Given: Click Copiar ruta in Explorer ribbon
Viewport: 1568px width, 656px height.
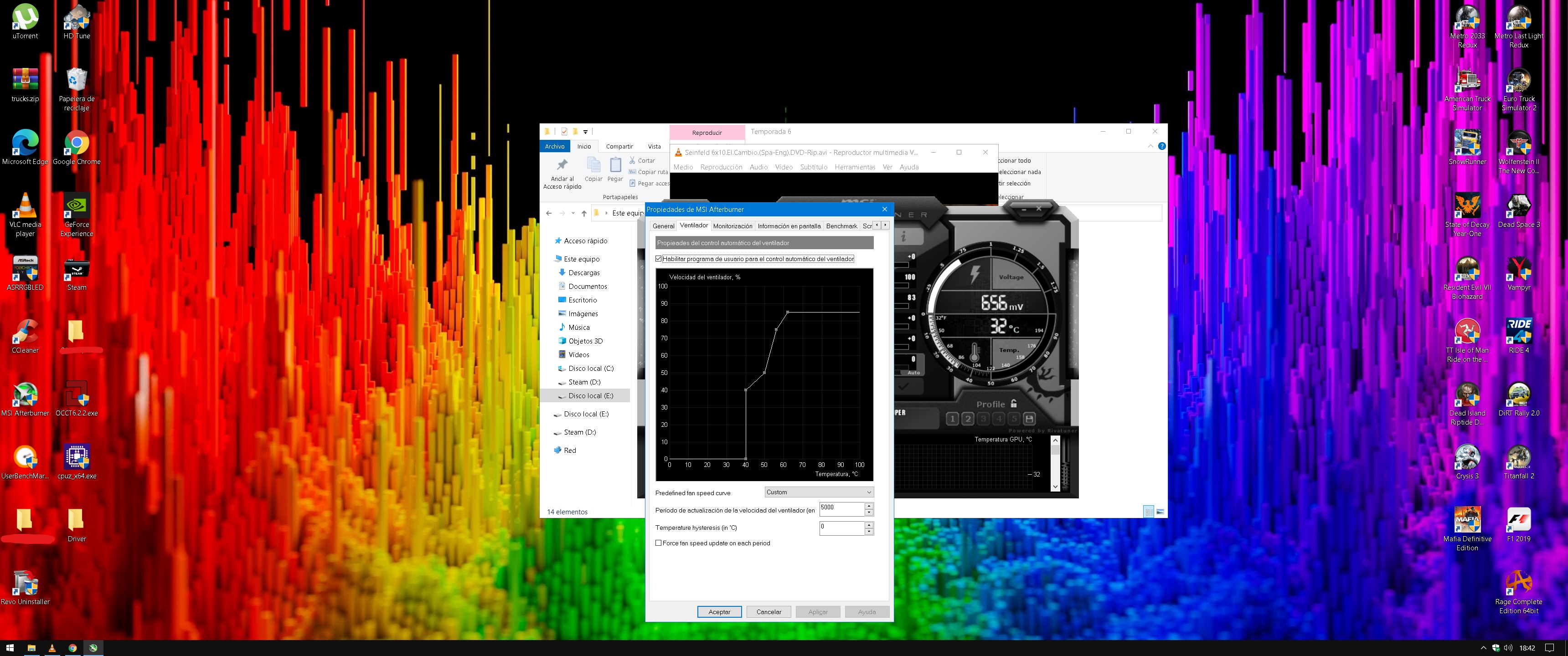Looking at the screenshot, I should 649,172.
